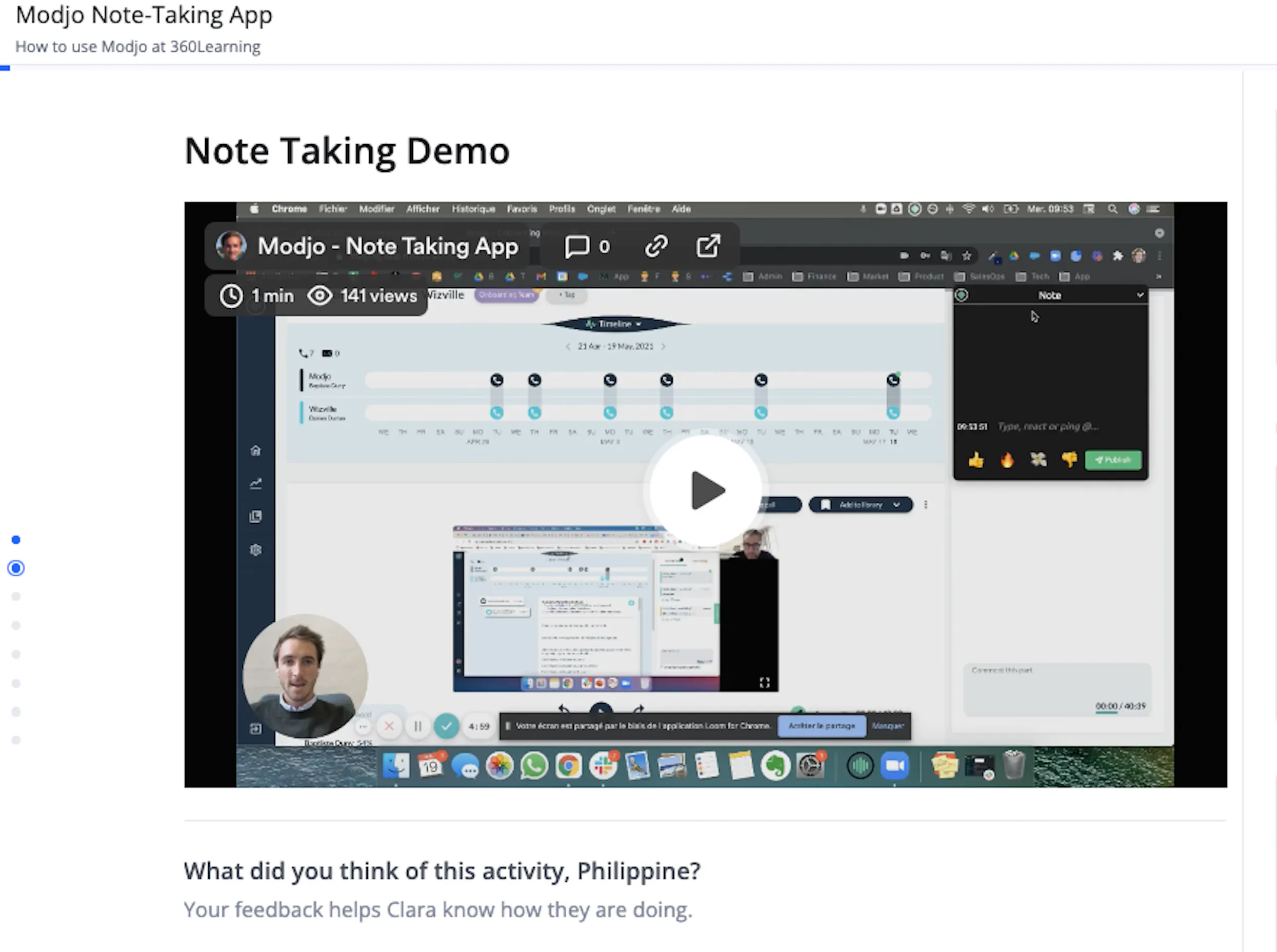Click the 'Comment this part' box in the video

(x=1057, y=689)
